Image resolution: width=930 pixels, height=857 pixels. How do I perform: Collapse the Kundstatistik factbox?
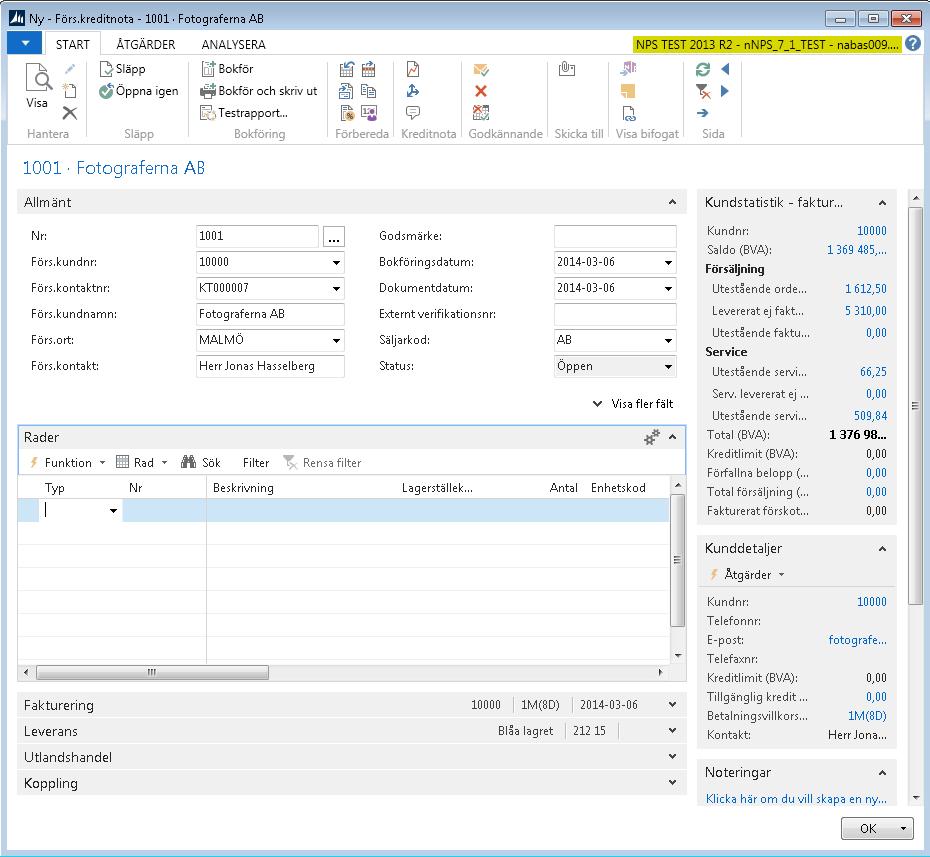(x=882, y=203)
